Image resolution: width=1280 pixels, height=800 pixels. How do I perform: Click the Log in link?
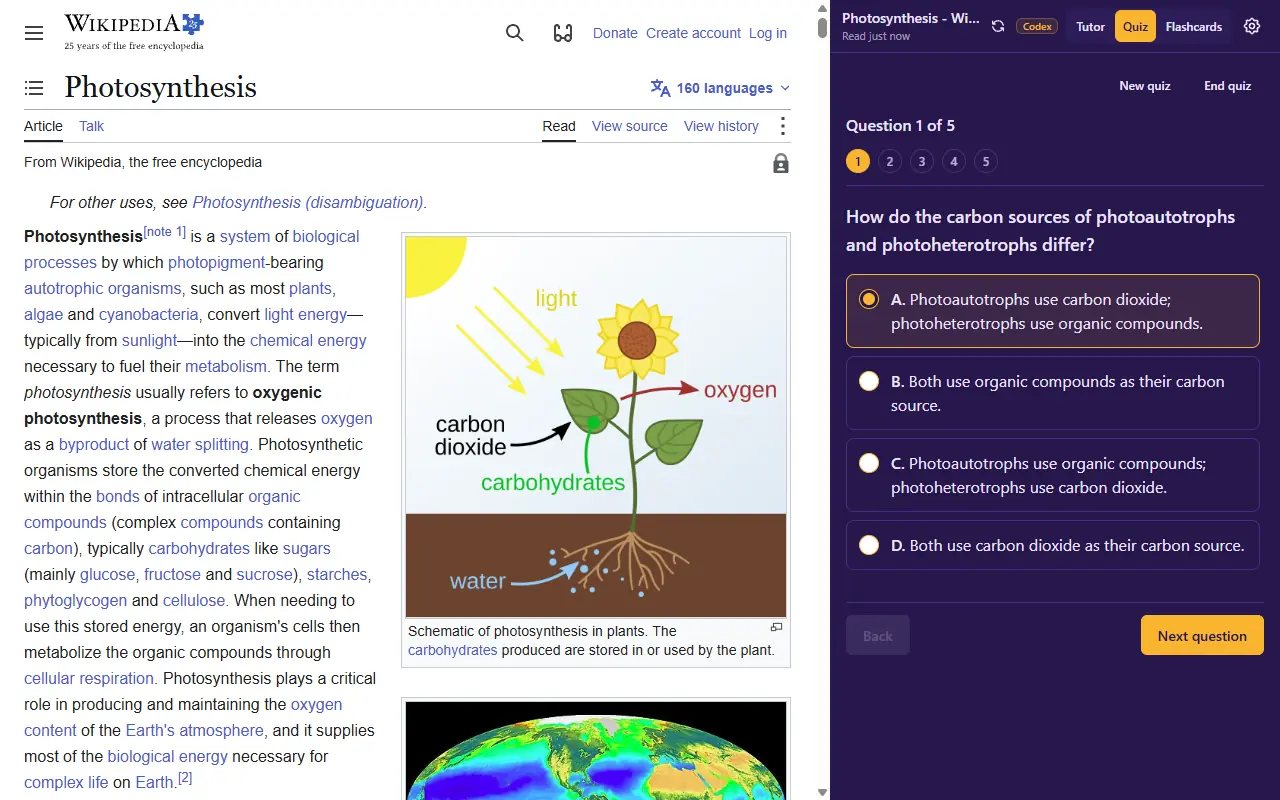(768, 33)
